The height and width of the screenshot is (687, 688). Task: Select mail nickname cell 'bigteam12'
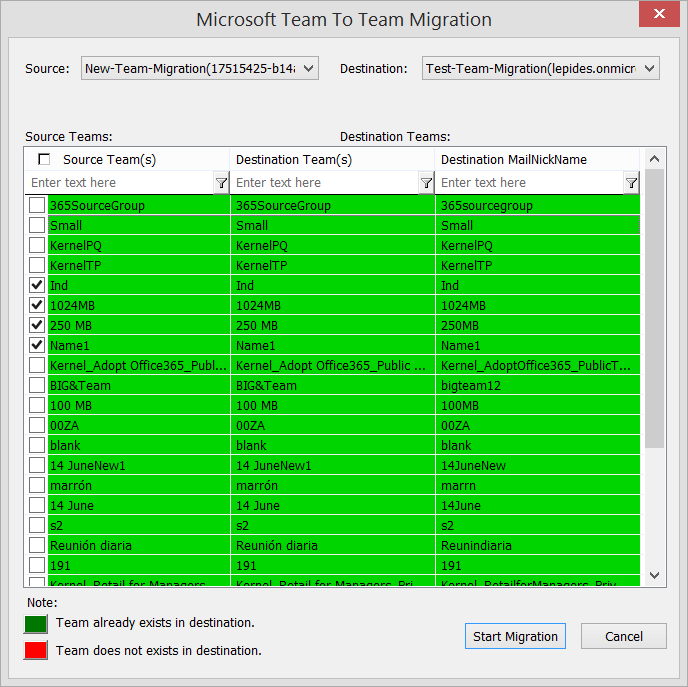538,385
